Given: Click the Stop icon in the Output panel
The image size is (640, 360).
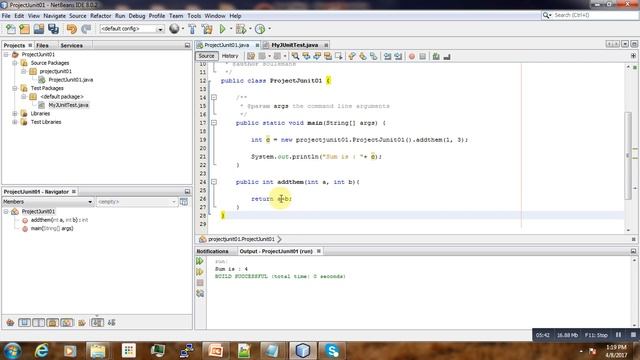Looking at the screenshot, I should (x=200, y=282).
